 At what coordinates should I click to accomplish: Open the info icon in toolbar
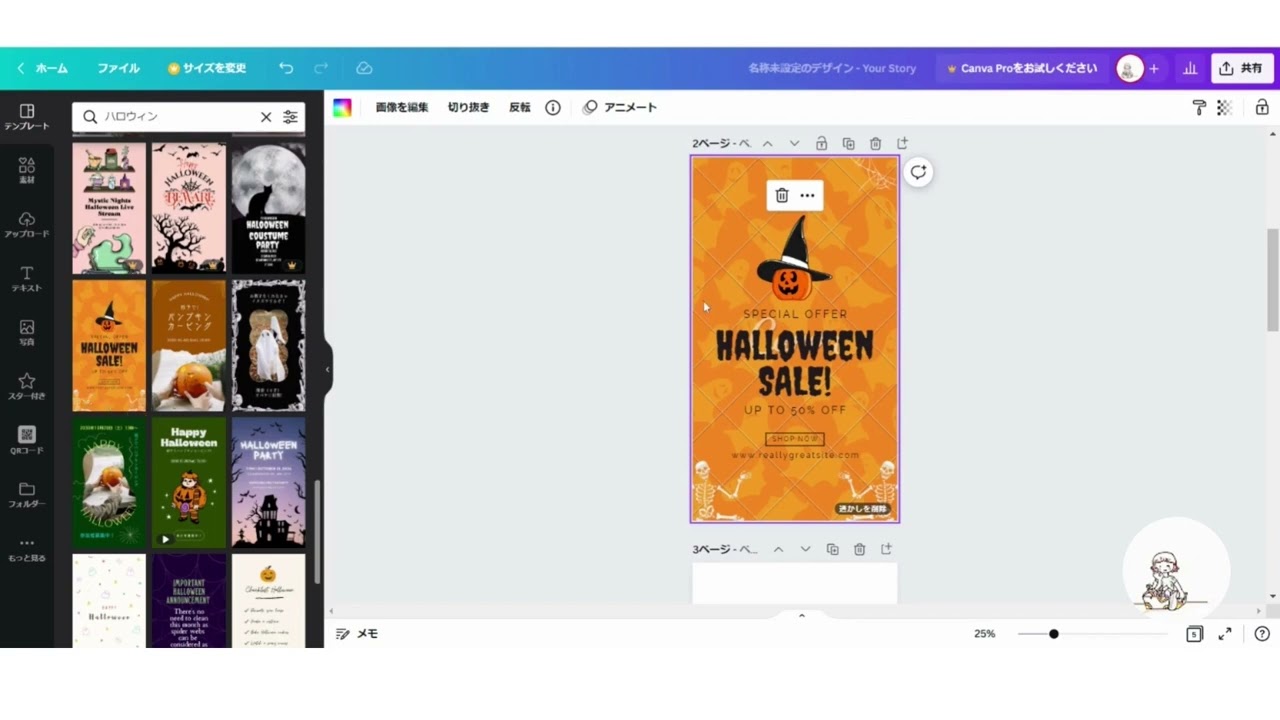553,107
